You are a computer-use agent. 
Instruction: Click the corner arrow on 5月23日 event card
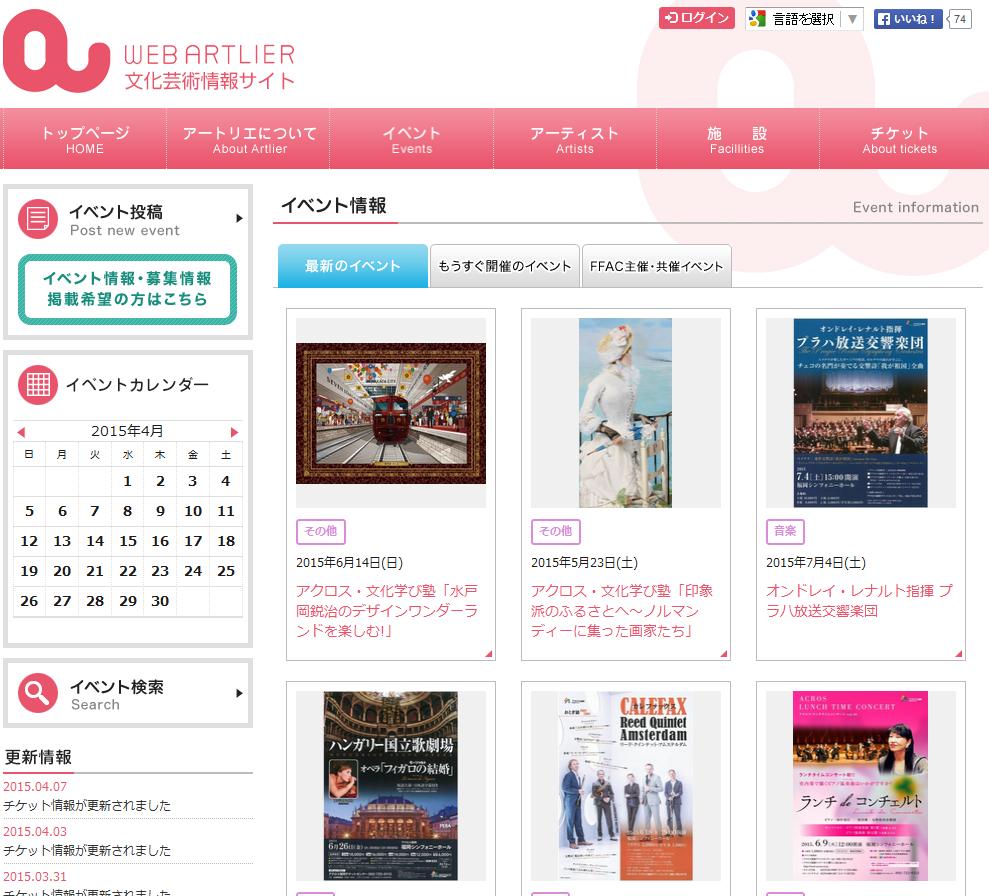pyautogui.click(x=724, y=654)
